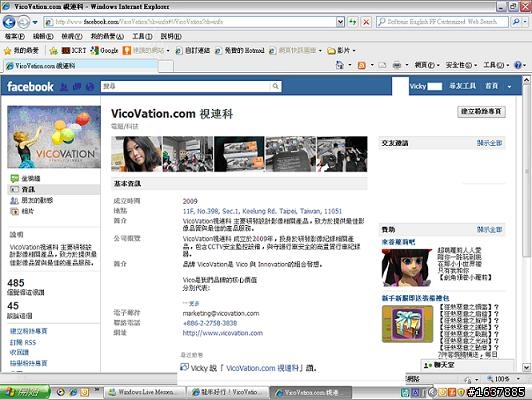The image size is (532, 400).
Task: Click the red Stop loading icon
Action: click(366, 22)
